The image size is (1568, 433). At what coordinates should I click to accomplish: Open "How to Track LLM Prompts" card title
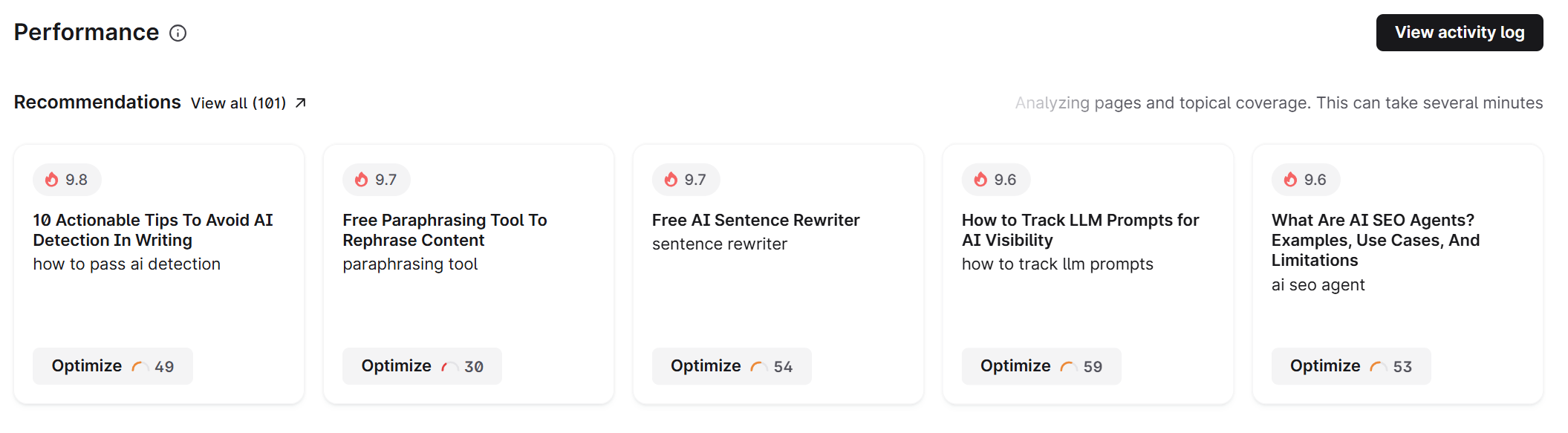tap(1080, 230)
